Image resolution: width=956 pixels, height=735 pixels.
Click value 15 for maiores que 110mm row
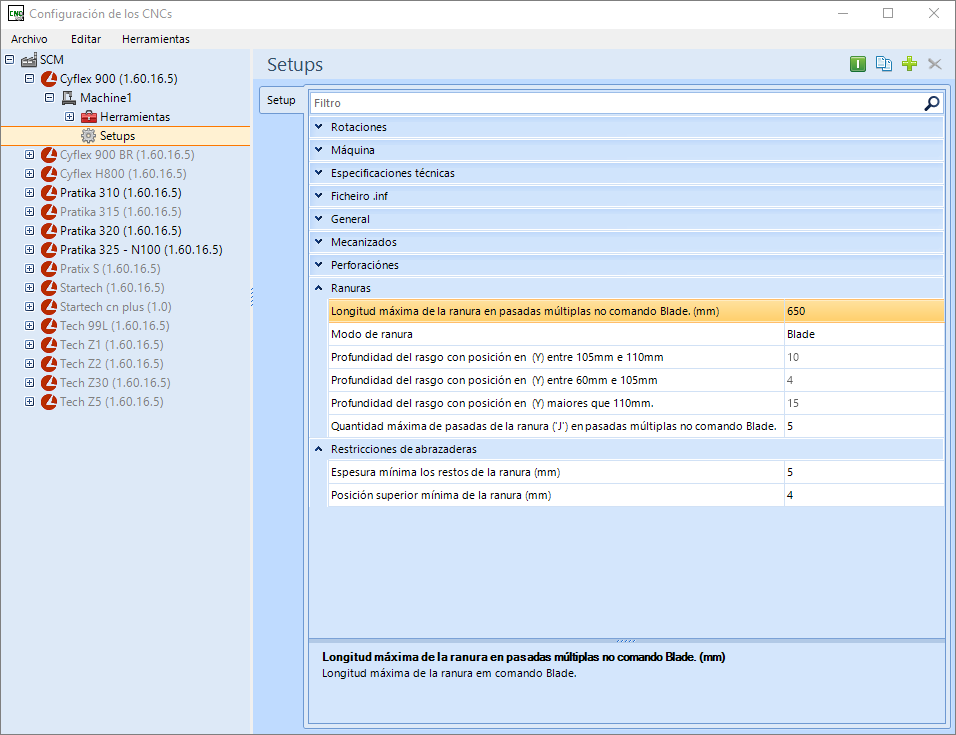click(x=864, y=403)
